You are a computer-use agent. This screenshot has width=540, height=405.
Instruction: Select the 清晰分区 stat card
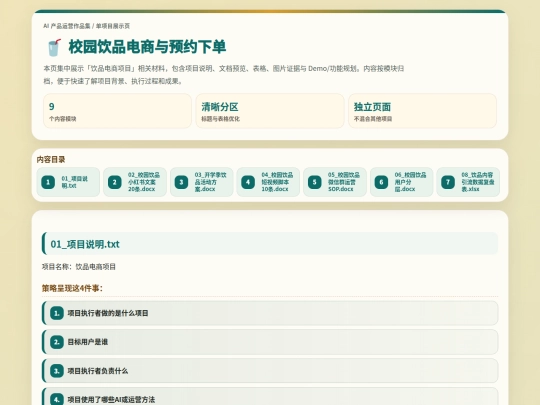tap(270, 111)
